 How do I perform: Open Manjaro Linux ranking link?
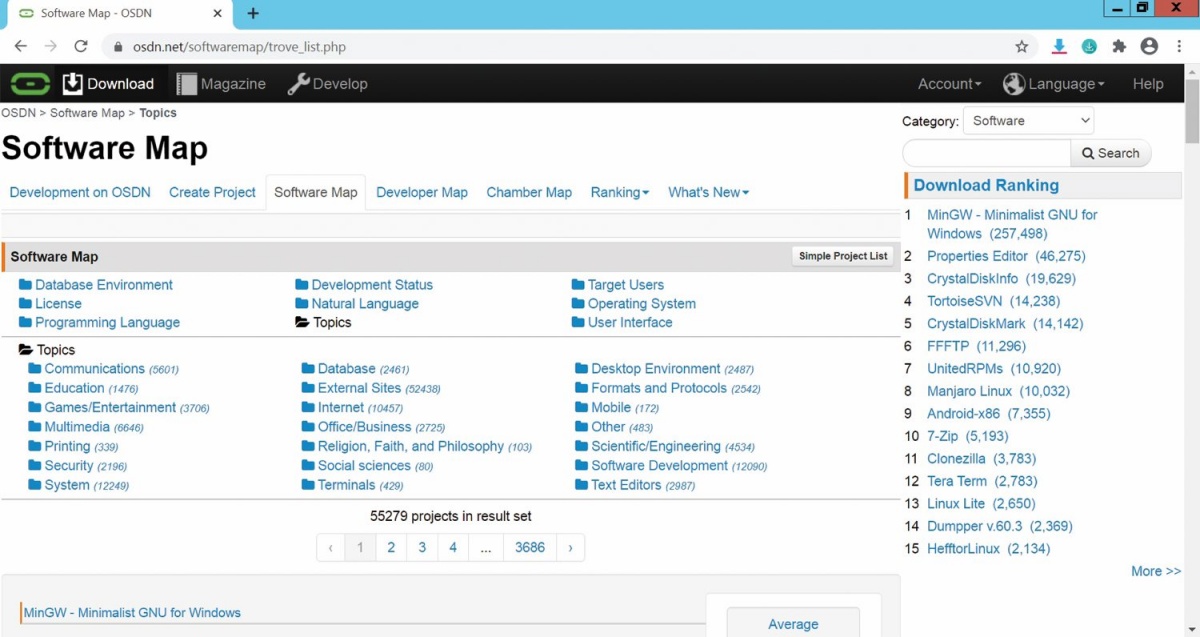pyautogui.click(x=969, y=391)
